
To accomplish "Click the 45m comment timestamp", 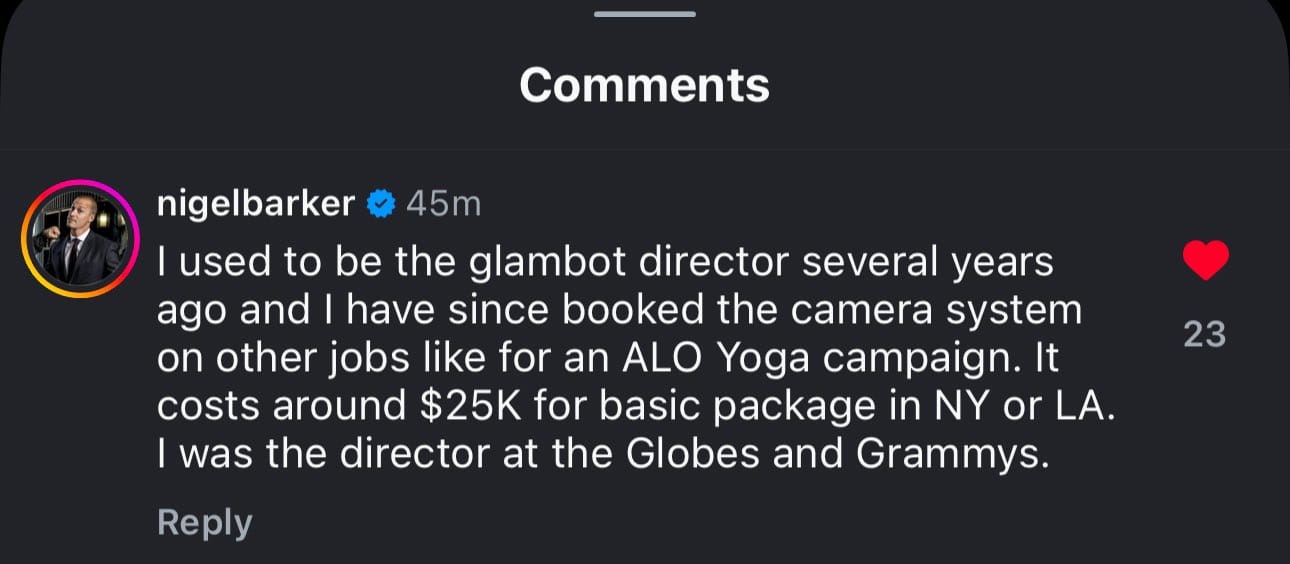I will [444, 204].
